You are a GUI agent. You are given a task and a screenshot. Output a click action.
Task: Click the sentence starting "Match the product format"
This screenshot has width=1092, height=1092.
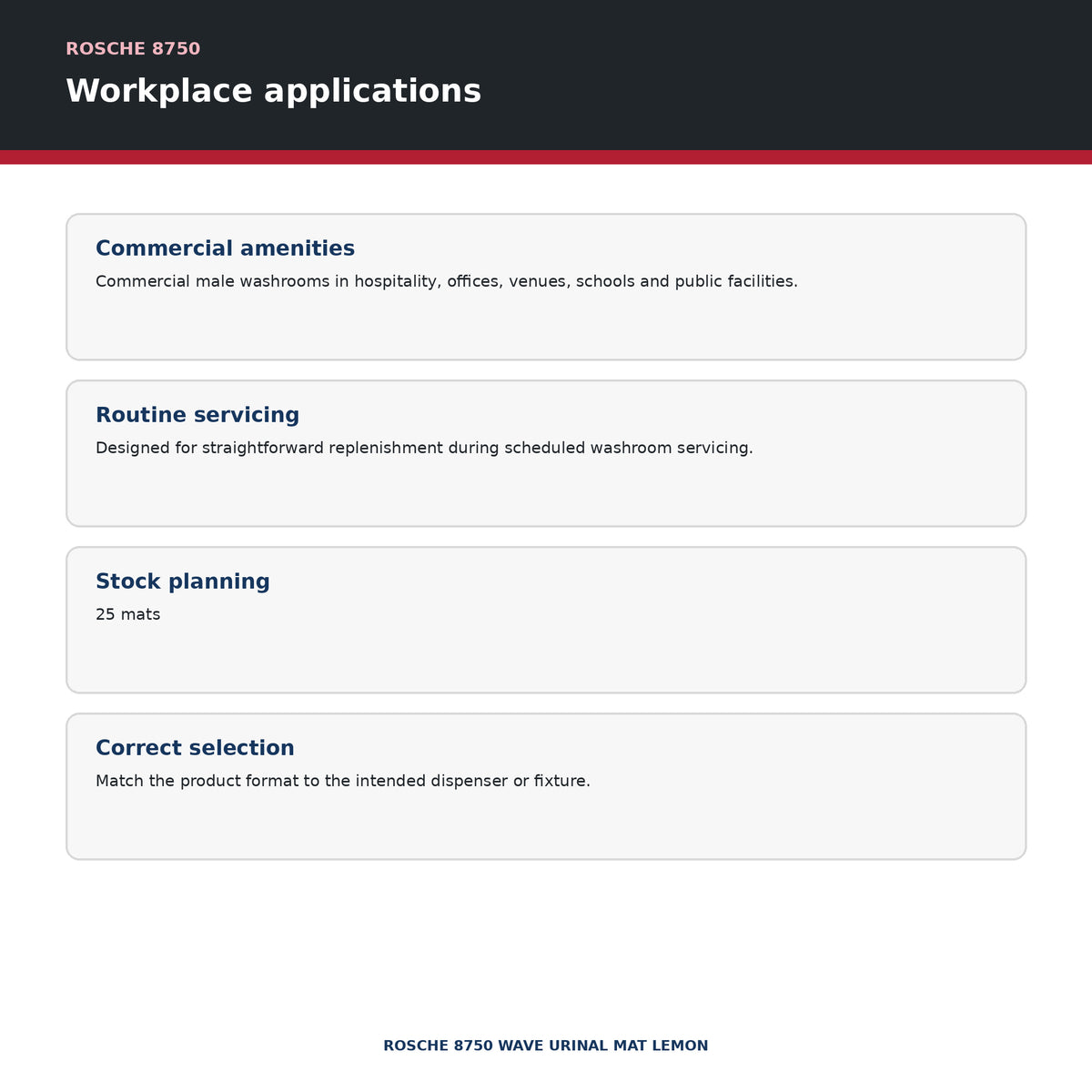point(343,781)
